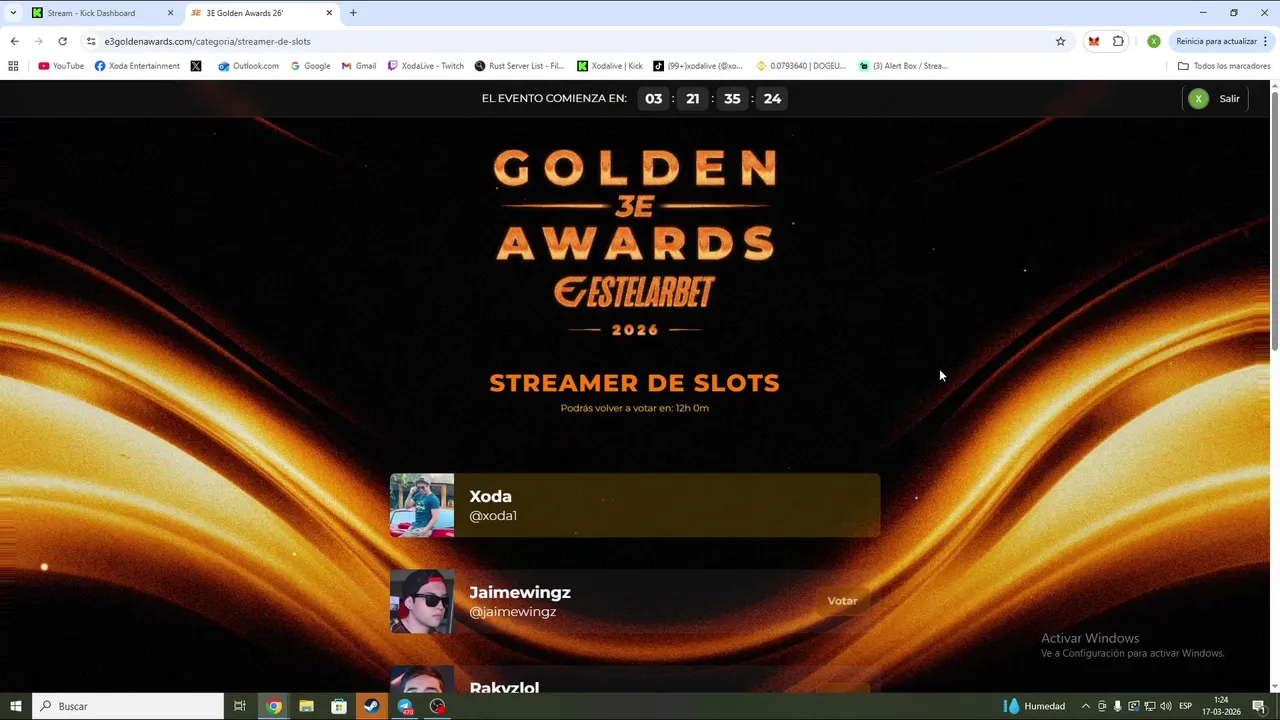Click the Windows Buscar search box
1280x720 pixels.
point(128,706)
